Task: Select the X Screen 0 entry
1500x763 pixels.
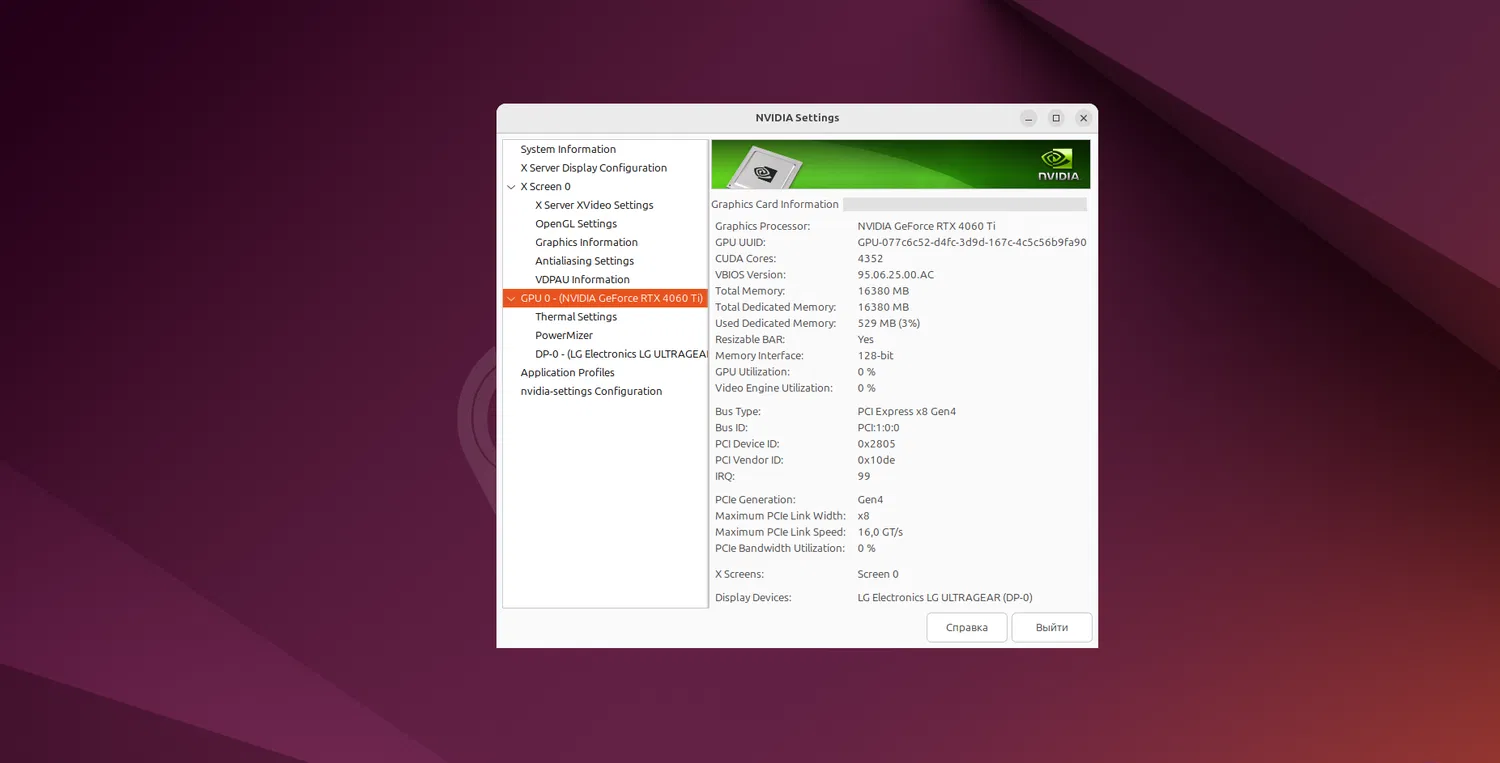Action: click(545, 187)
